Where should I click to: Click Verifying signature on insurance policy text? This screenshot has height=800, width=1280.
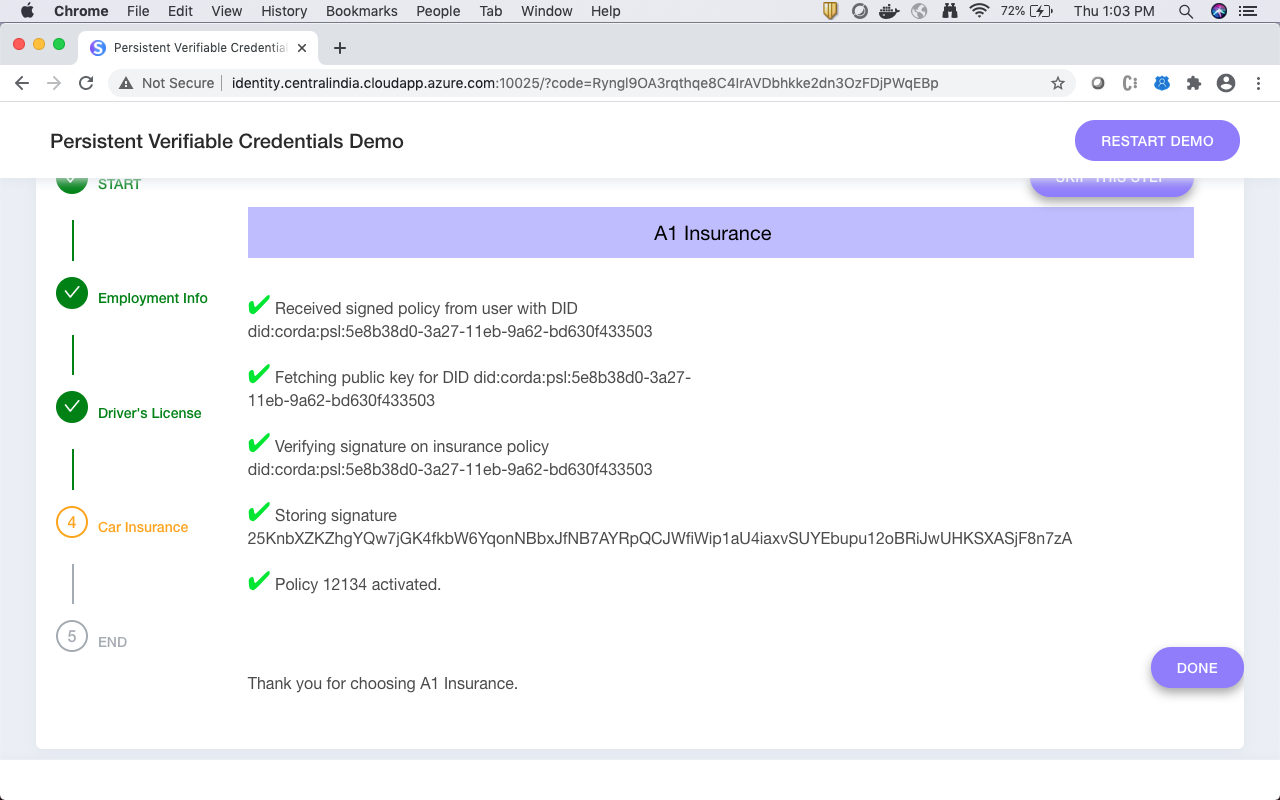tap(412, 447)
